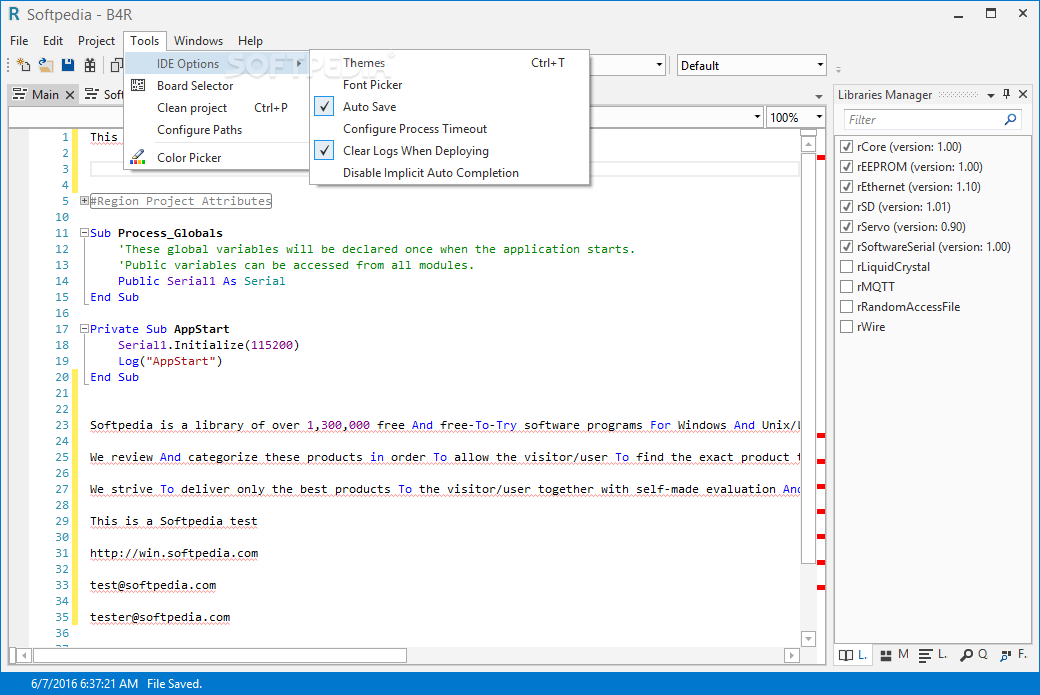
Task: Click the magnifier icon in Filter box
Action: click(x=1010, y=119)
